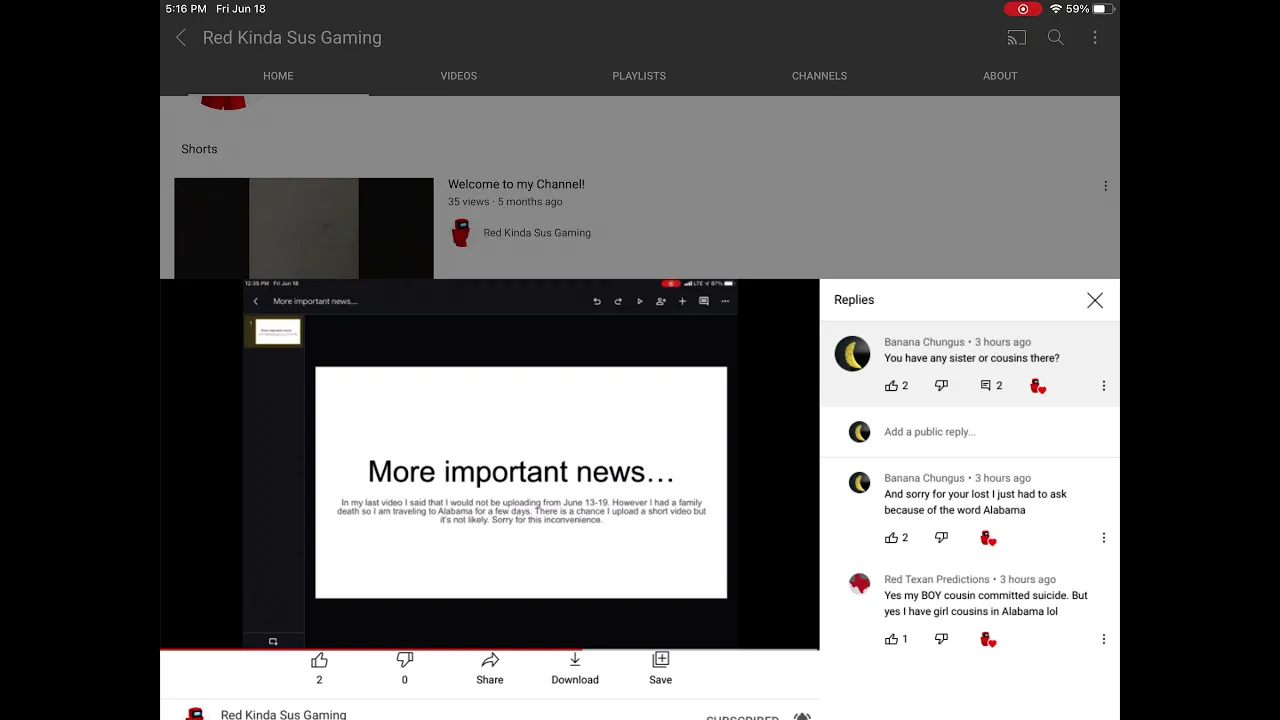Close the Replies panel
This screenshot has height=720, width=1280.
[1095, 300]
